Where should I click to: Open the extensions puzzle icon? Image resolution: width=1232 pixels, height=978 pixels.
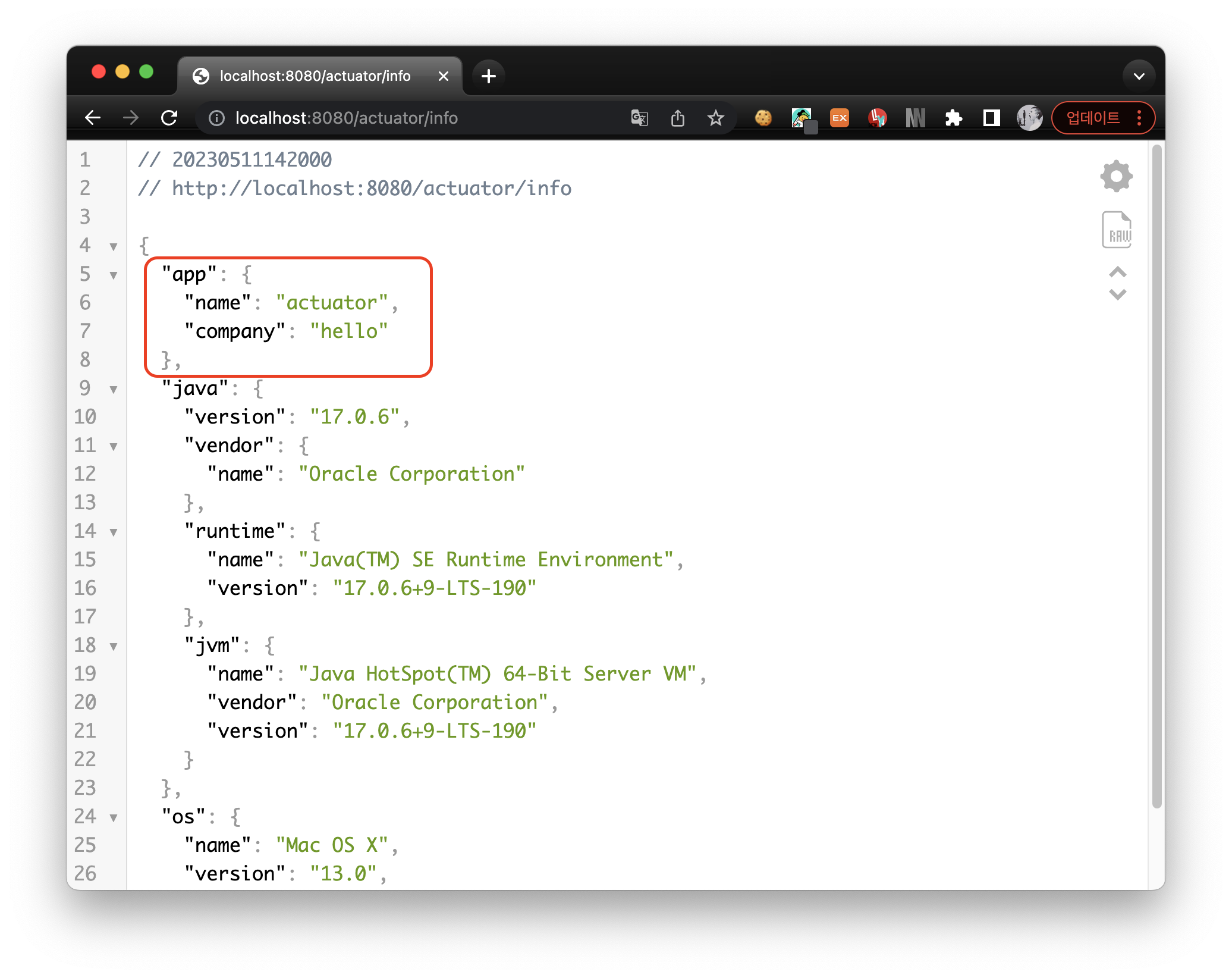click(953, 118)
